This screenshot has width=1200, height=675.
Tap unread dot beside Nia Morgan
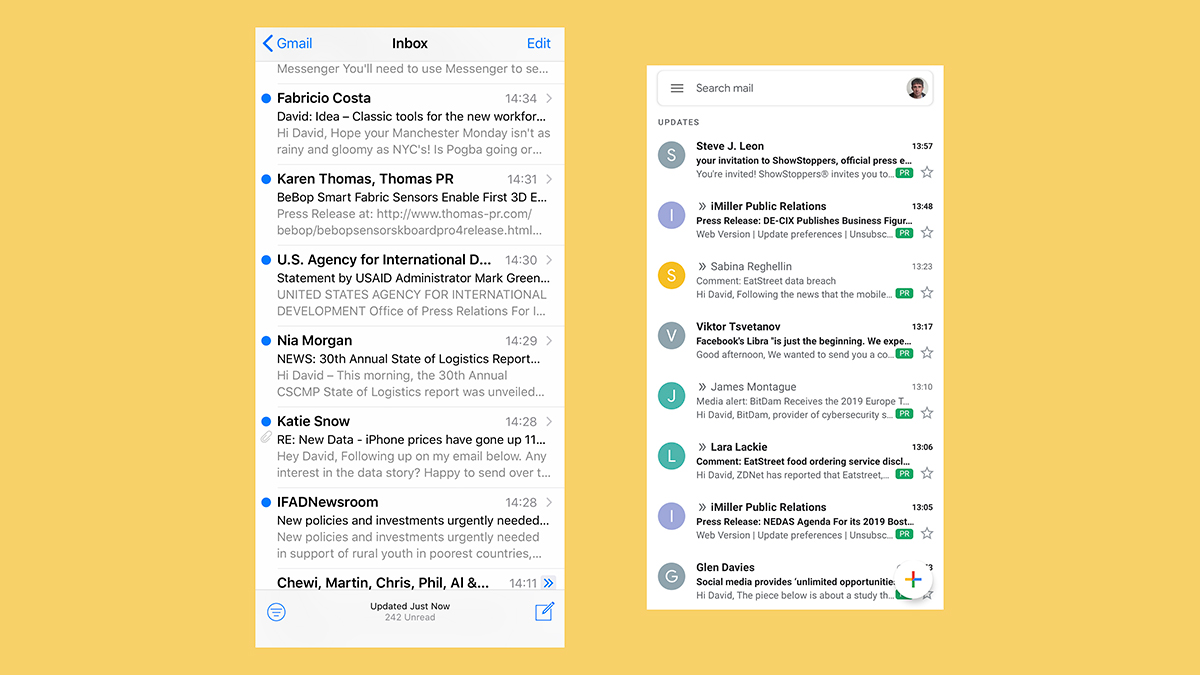[x=266, y=341]
